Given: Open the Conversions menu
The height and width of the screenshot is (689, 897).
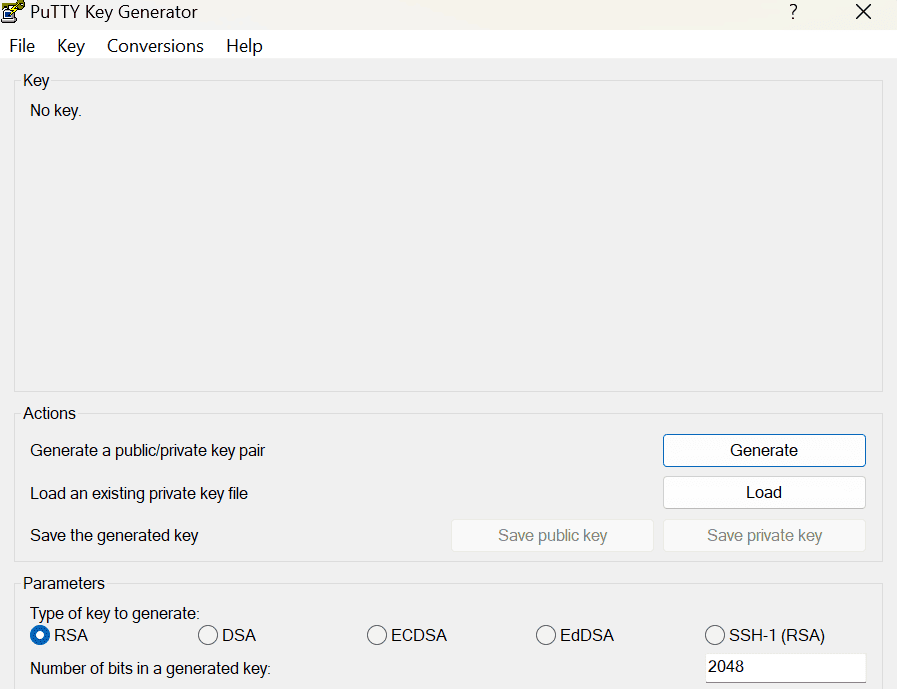Looking at the screenshot, I should tap(155, 46).
